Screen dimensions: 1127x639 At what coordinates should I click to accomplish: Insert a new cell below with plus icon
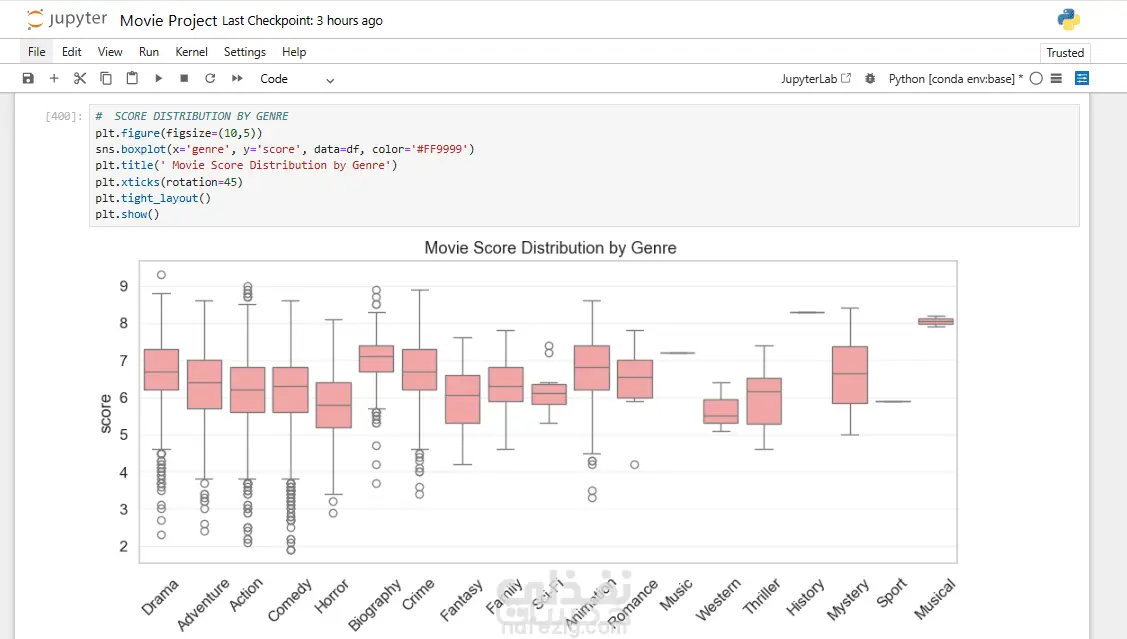click(x=54, y=78)
